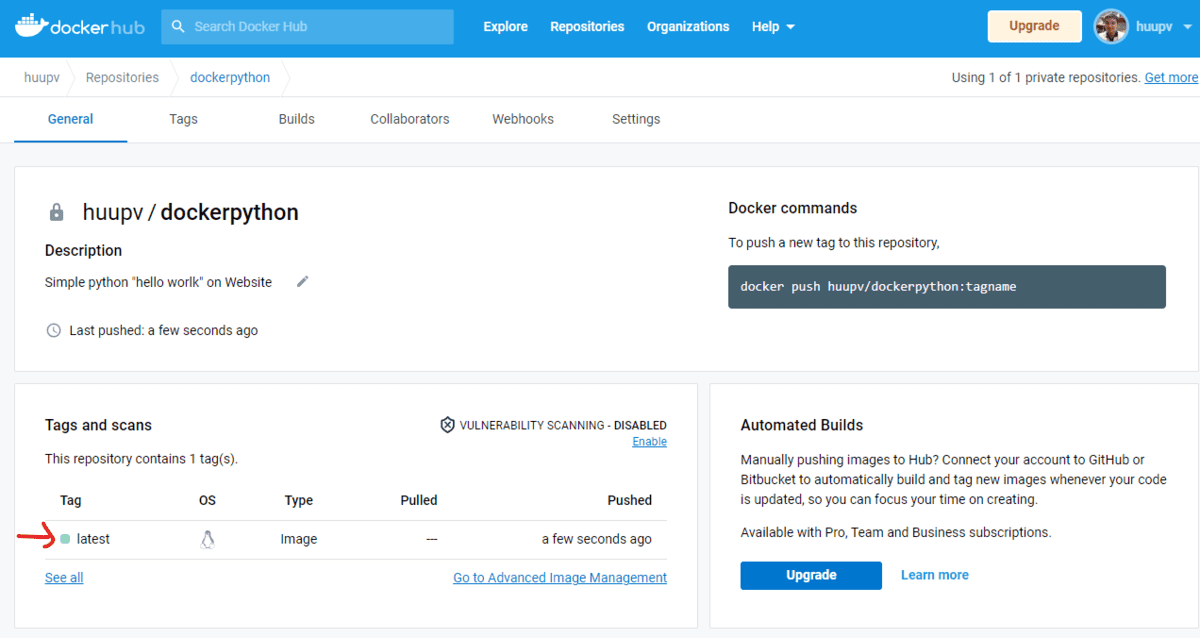Click the Linux penguin OS icon for latest tag
The width and height of the screenshot is (1200, 638).
(x=207, y=538)
